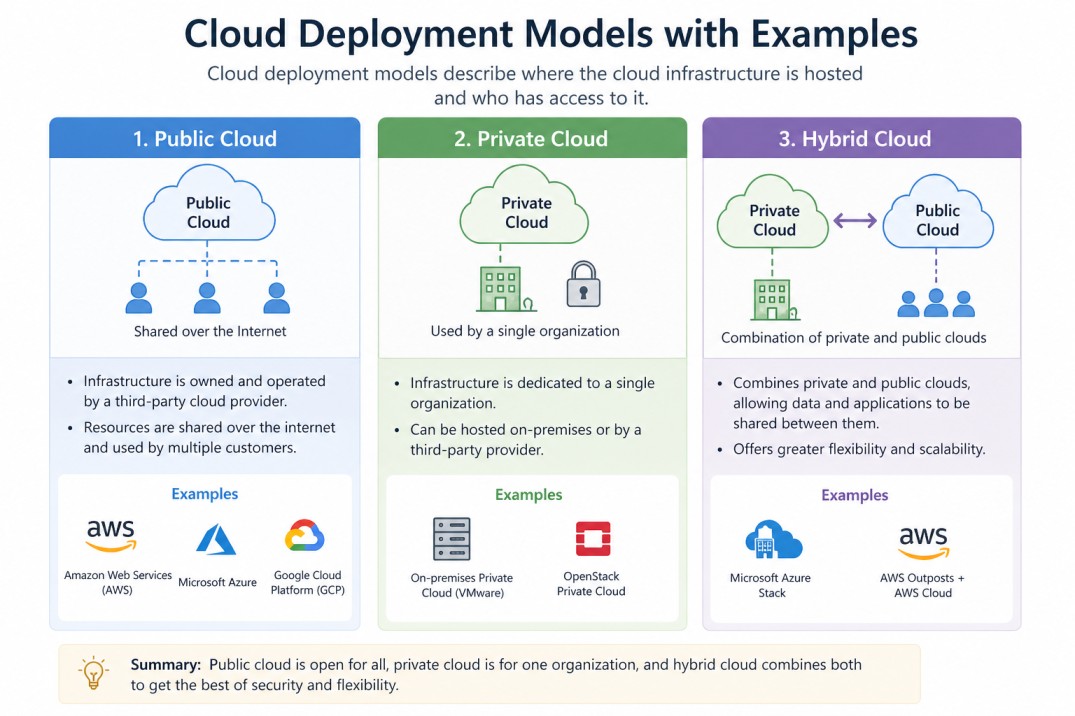This screenshot has width=1075, height=716.
Task: Click the group of three users in Hybrid panel
Action: [x=936, y=302]
